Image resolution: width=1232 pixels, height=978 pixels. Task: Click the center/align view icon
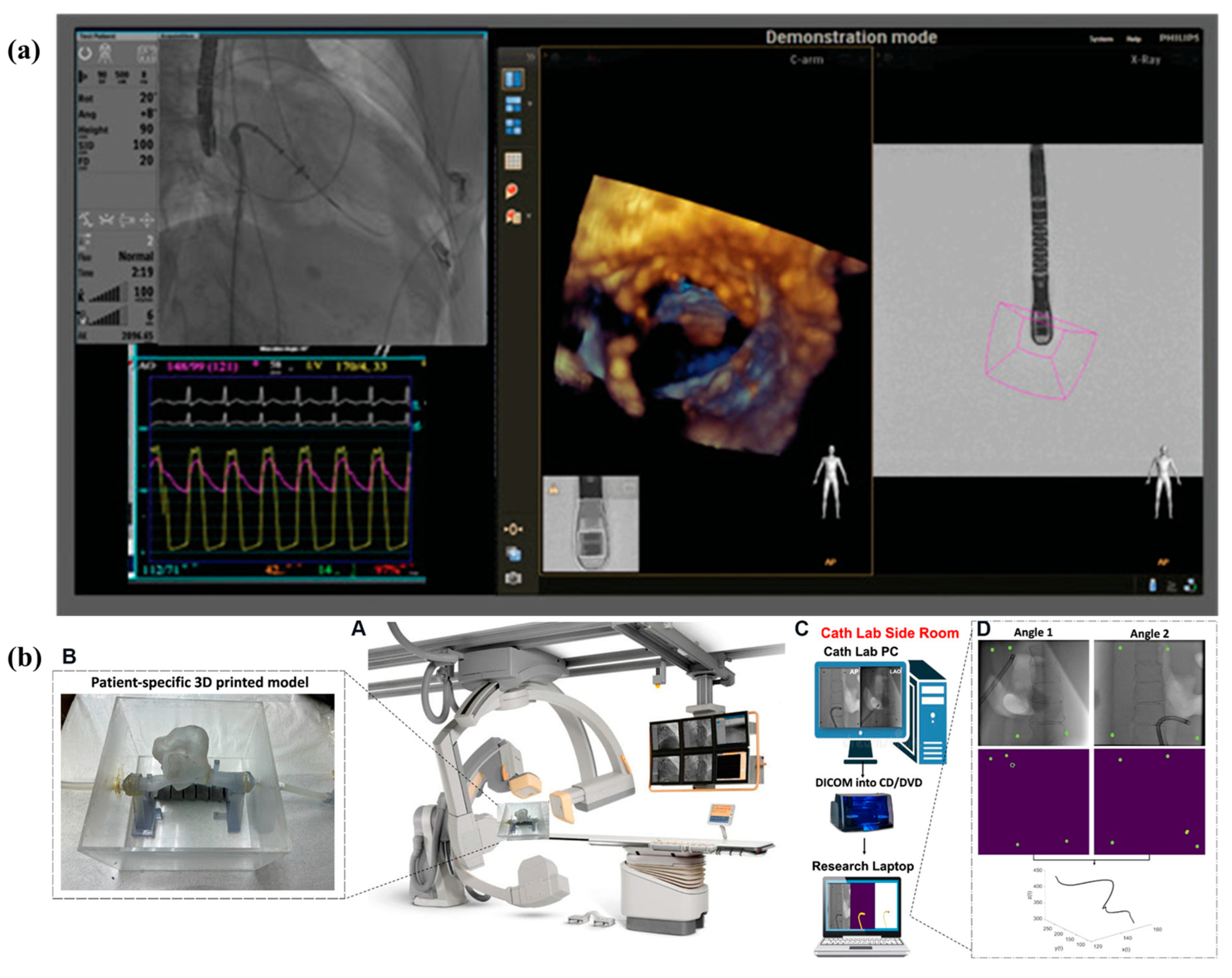click(512, 529)
